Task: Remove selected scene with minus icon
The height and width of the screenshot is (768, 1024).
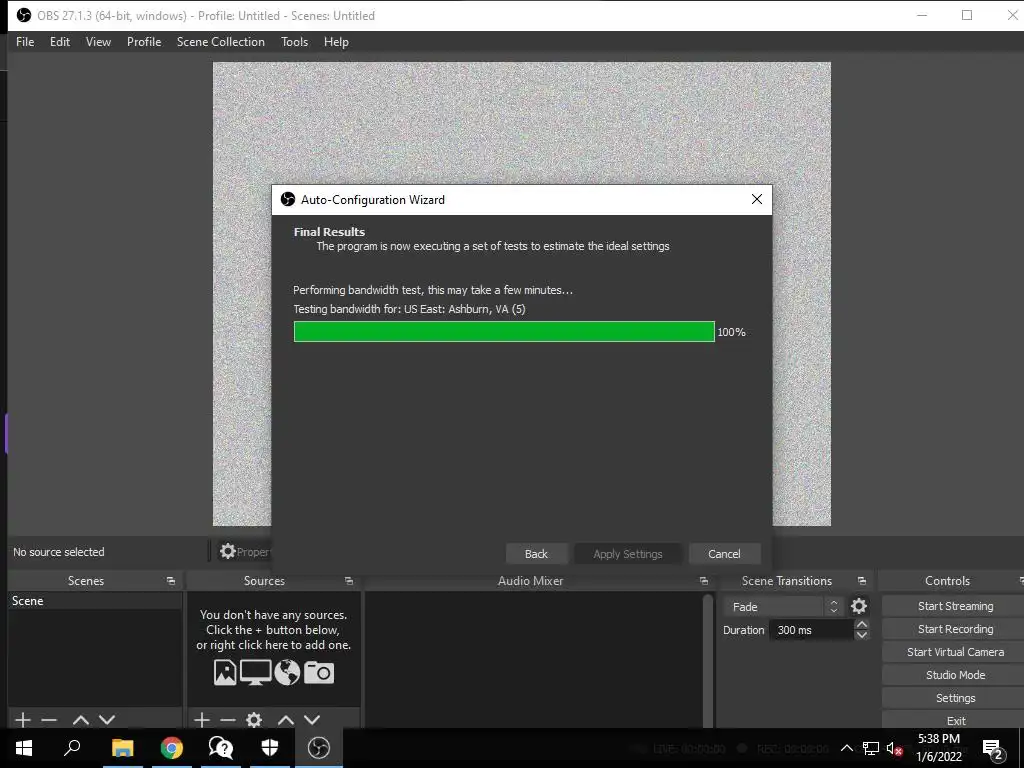Action: [x=49, y=720]
